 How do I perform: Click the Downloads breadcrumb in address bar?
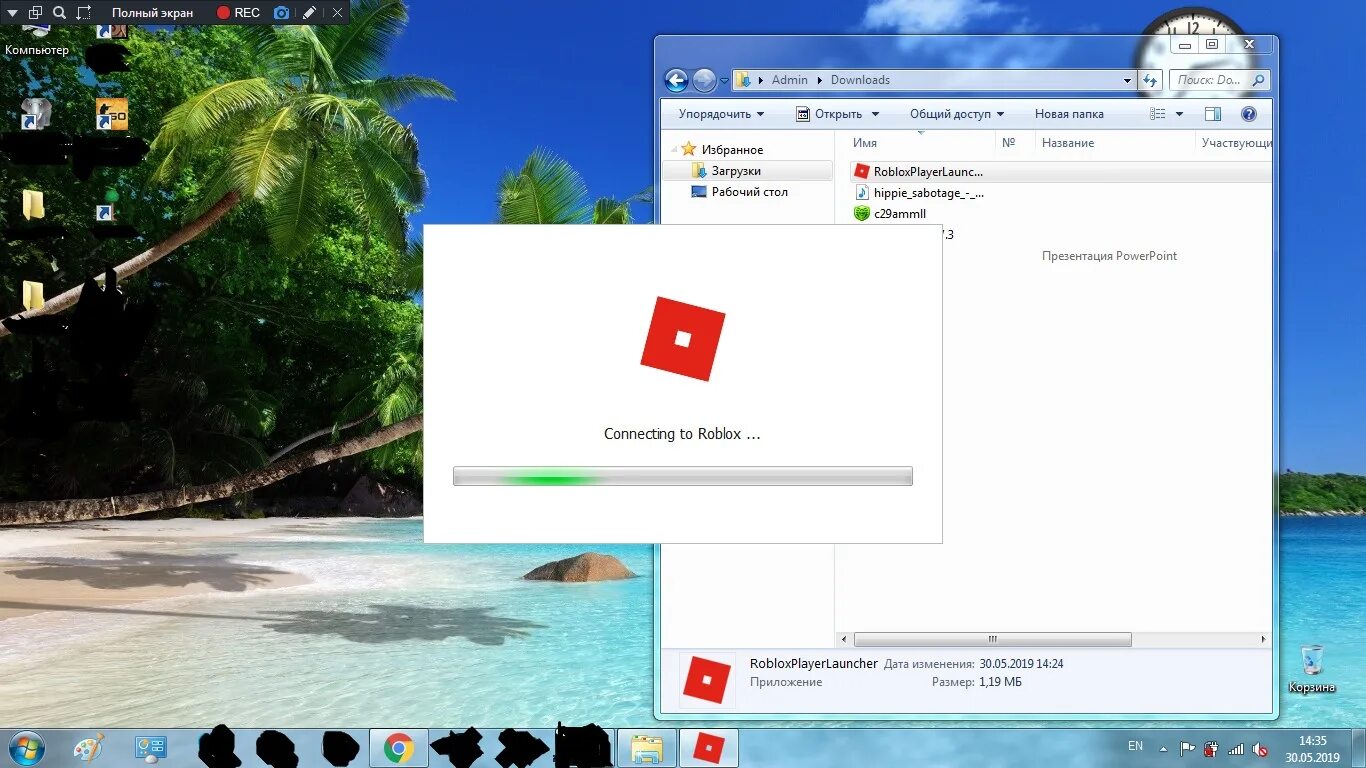(x=860, y=80)
